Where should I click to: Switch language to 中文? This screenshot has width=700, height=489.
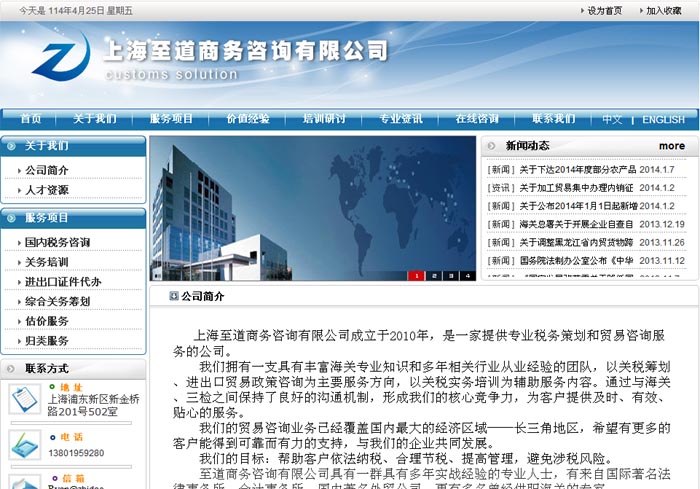612,120
